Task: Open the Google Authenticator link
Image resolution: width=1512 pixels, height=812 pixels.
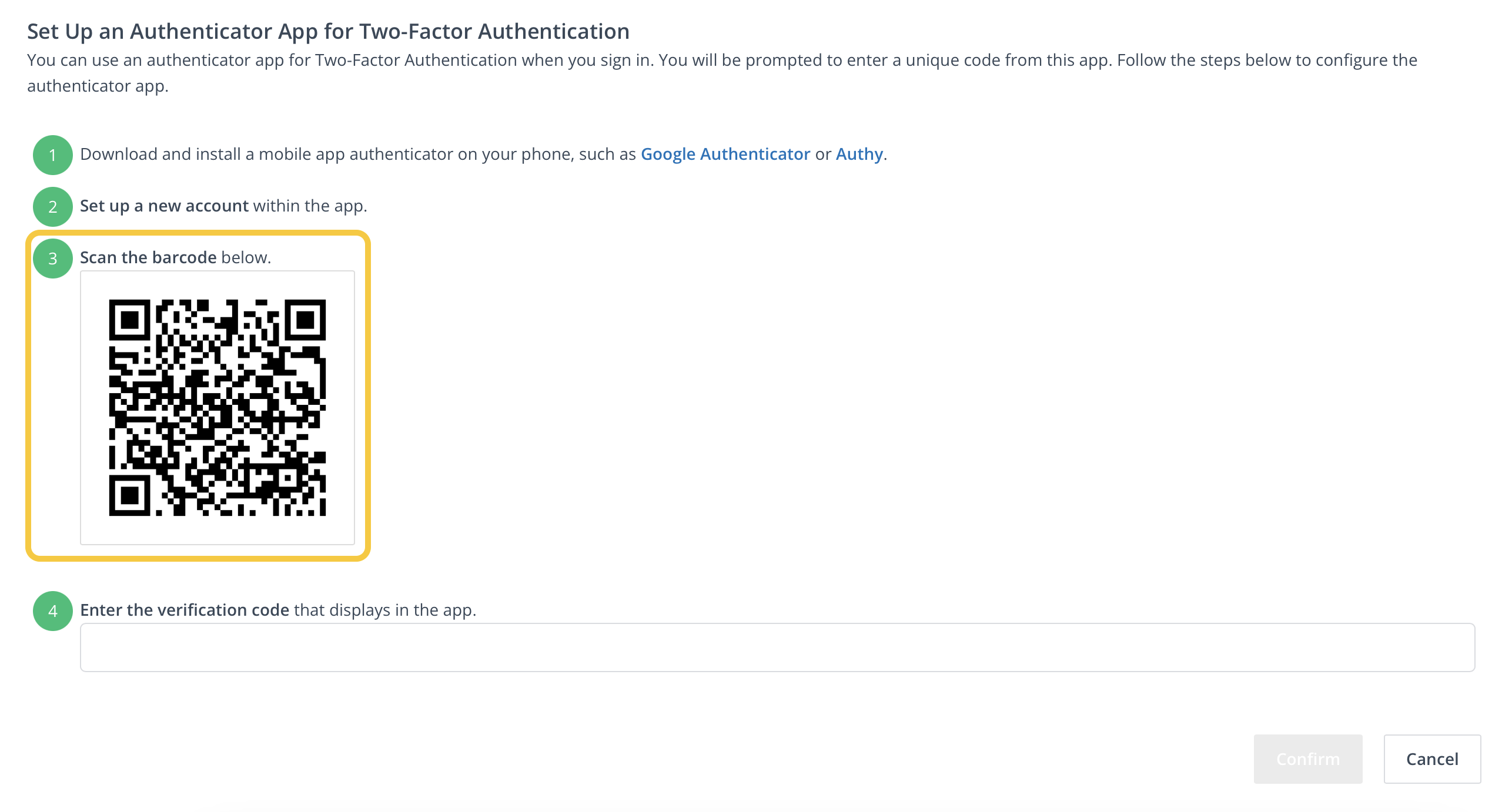Action: click(x=725, y=154)
